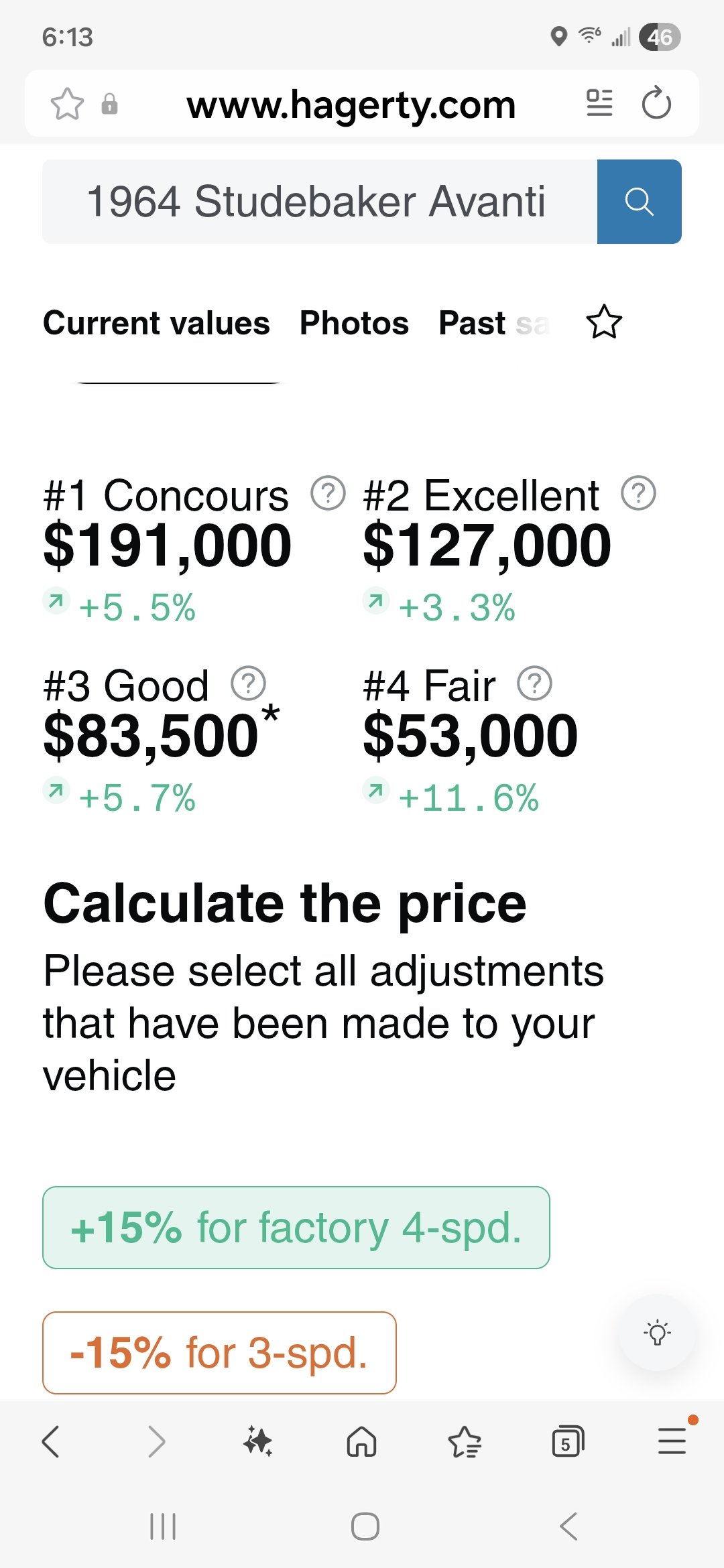
Task: Go to browser home page
Action: pyautogui.click(x=361, y=1441)
